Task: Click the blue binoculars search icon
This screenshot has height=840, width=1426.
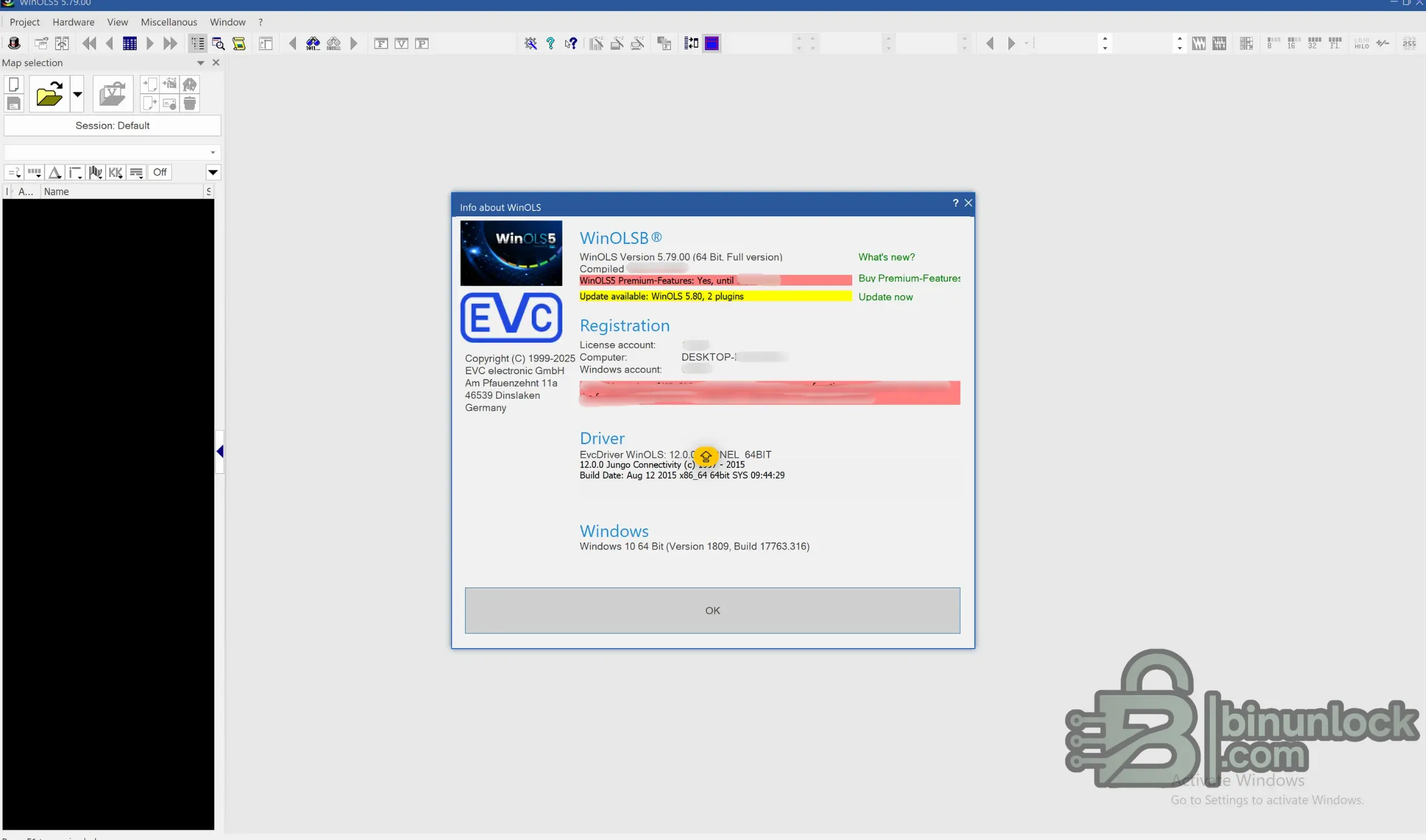Action: coord(313,43)
